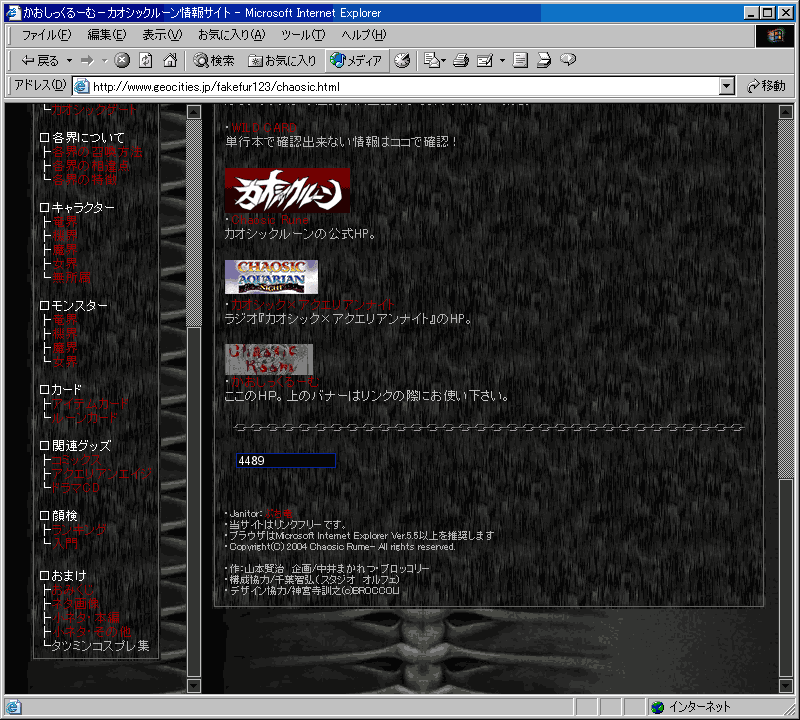Screen dimensions: 800x720
Task: Click the page icon left of the URL
Action: pos(82,87)
